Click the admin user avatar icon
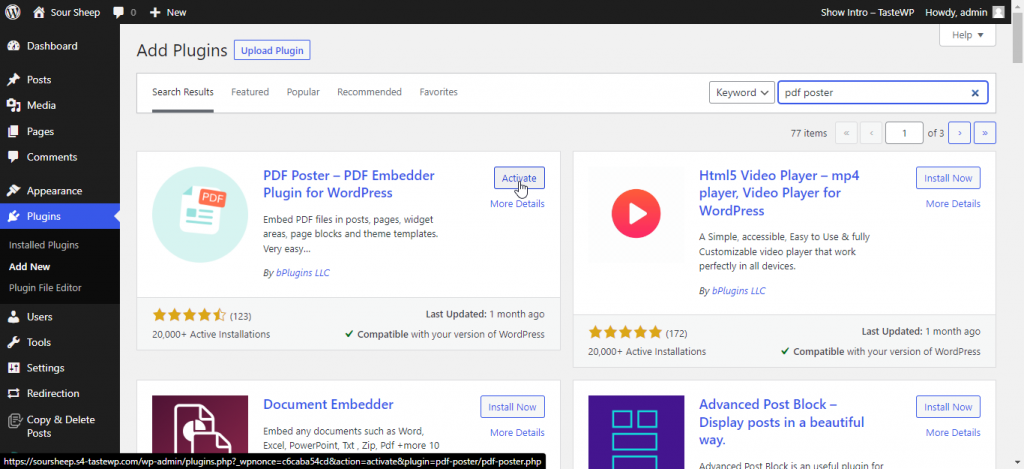The height and width of the screenshot is (469, 1024). (x=999, y=12)
